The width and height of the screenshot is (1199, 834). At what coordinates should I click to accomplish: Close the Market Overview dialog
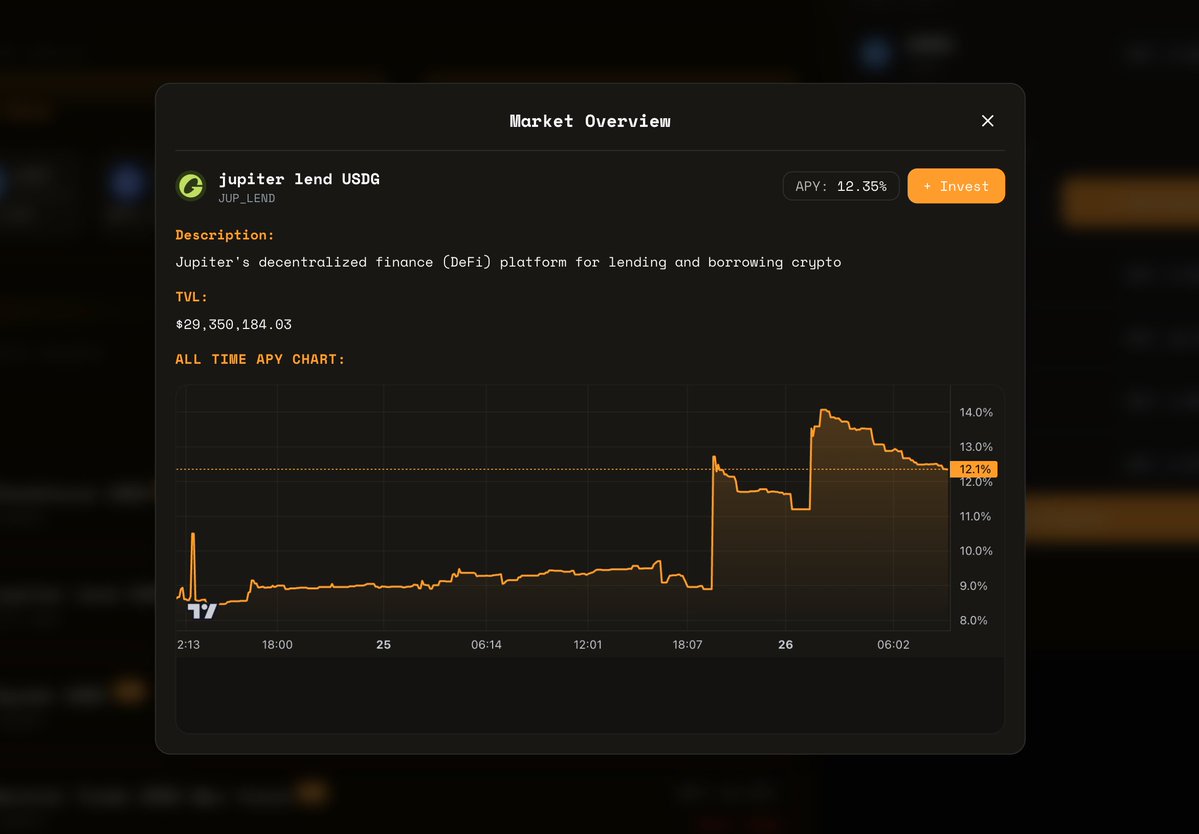pos(987,121)
